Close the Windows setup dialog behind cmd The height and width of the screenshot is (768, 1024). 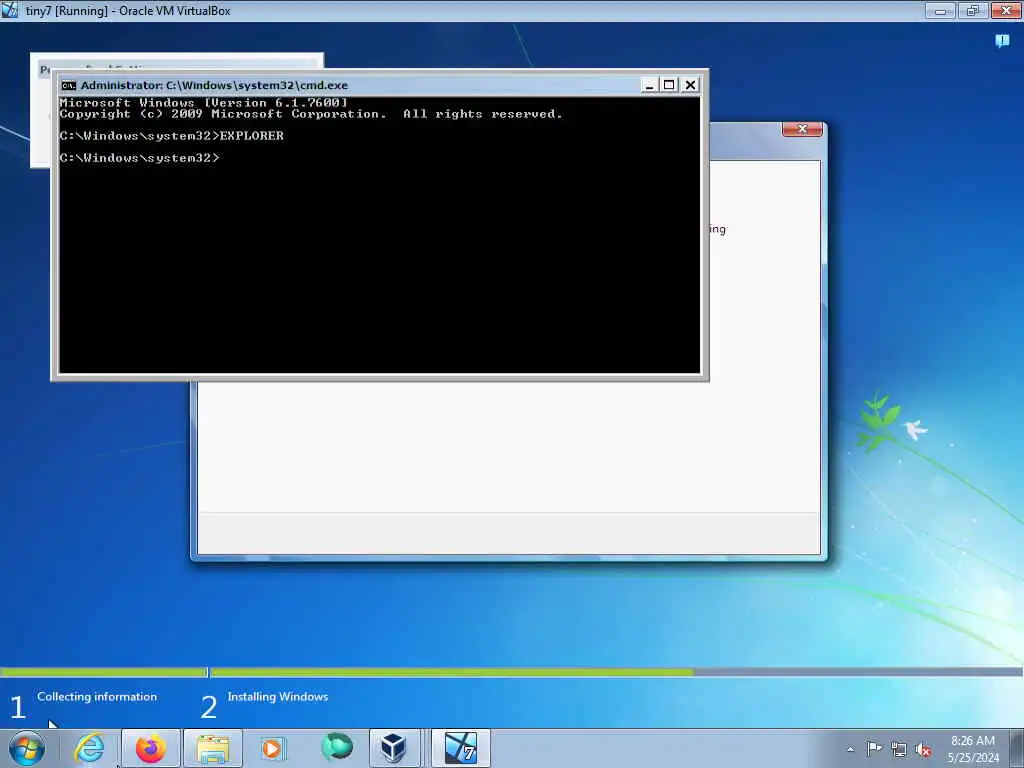[x=803, y=129]
